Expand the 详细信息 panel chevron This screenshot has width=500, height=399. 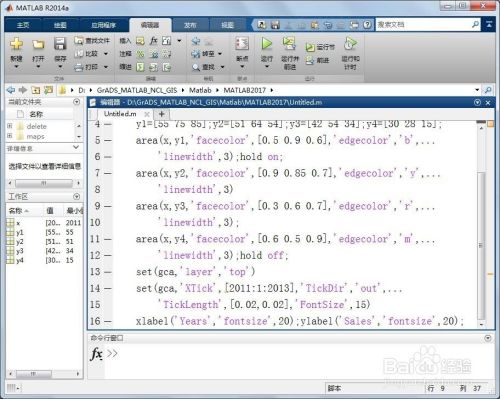pyautogui.click(x=76, y=147)
